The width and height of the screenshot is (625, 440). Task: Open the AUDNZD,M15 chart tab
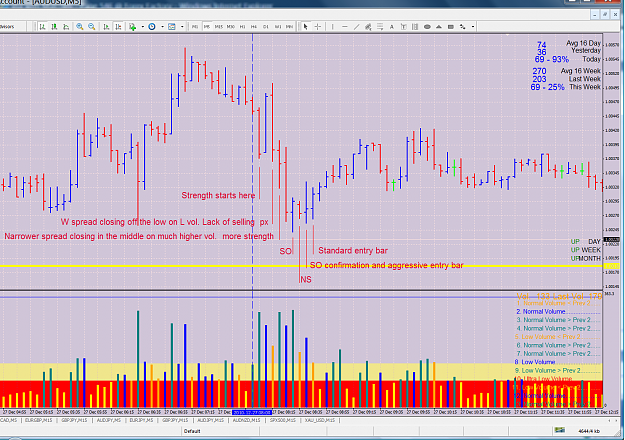coord(246,420)
